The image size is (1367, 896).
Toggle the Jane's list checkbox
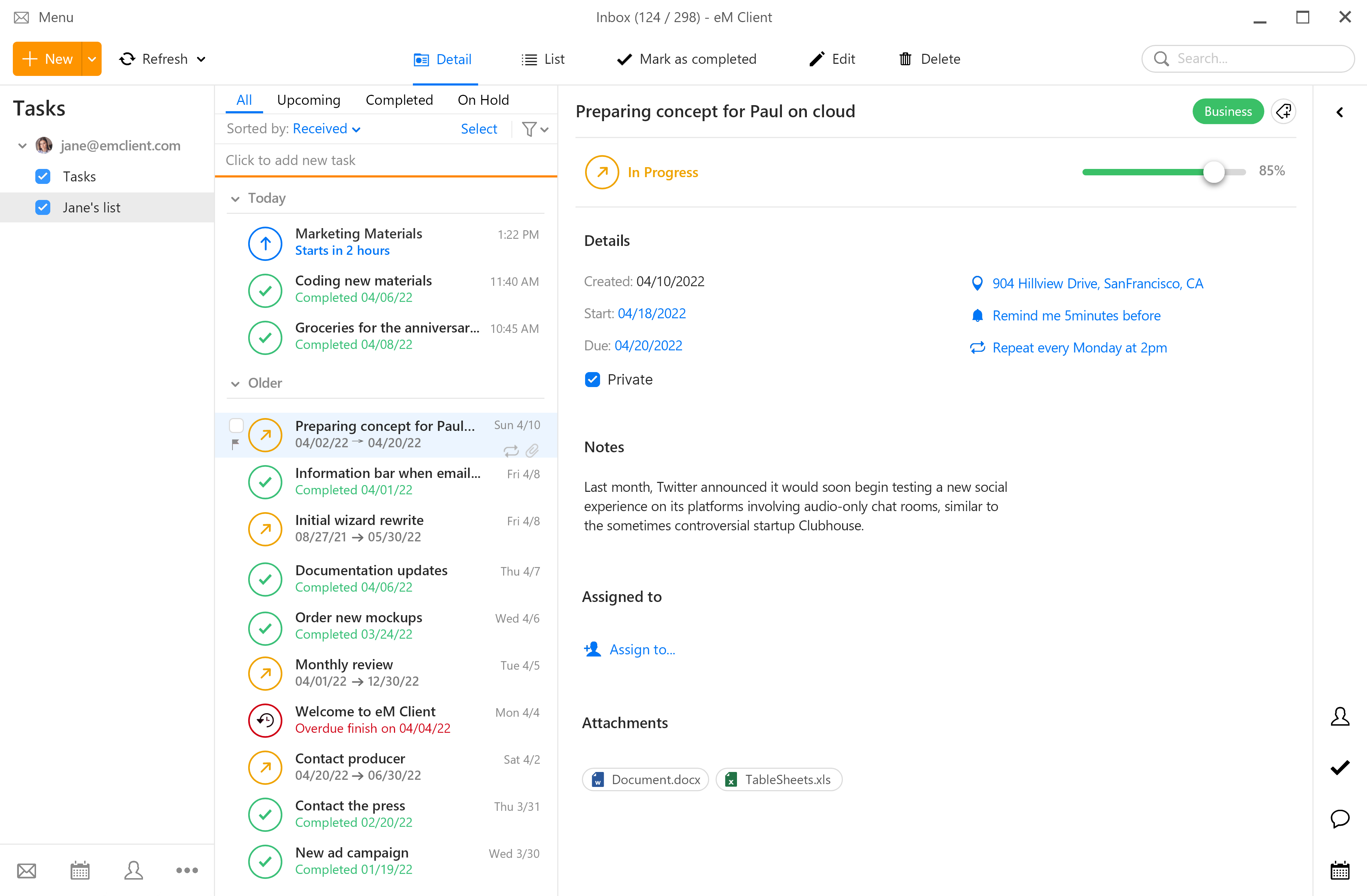tap(43, 207)
